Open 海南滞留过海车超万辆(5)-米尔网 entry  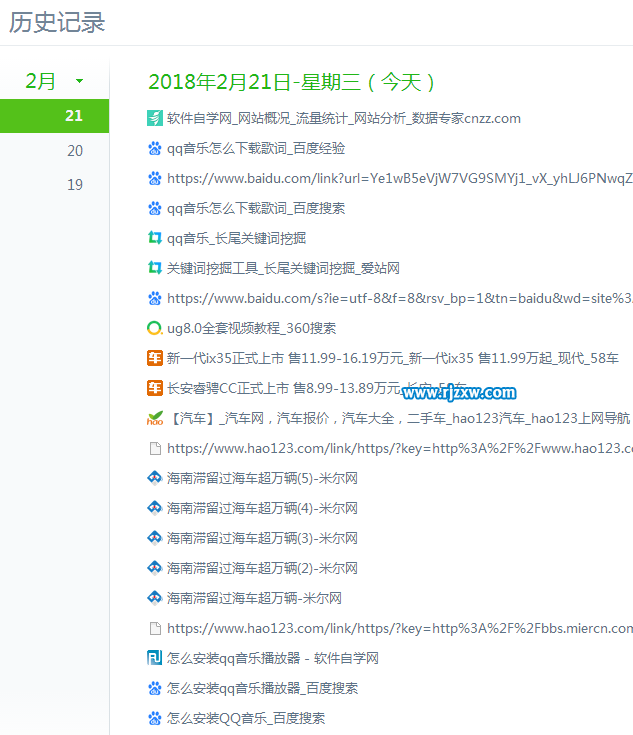pos(262,478)
